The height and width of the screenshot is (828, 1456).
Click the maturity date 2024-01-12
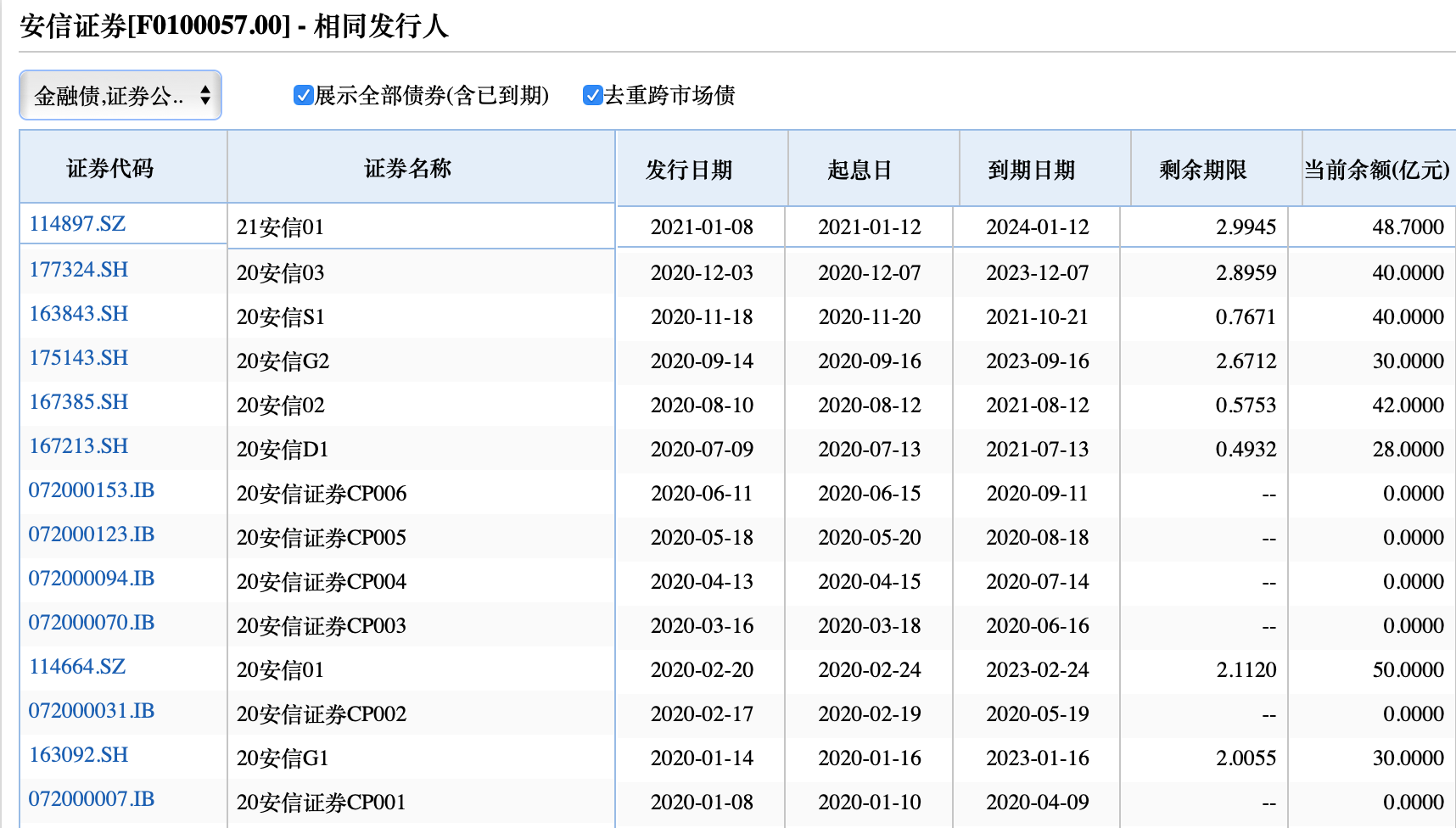click(x=1038, y=227)
